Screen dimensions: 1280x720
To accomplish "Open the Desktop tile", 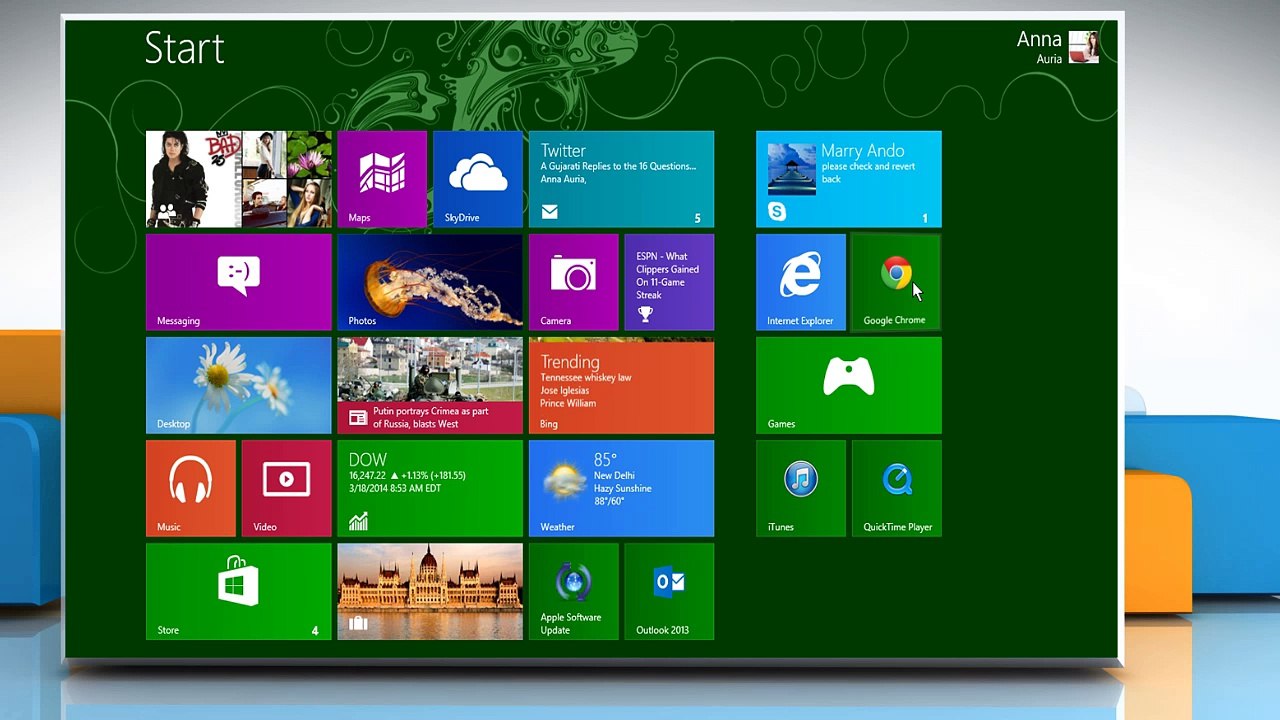I will (238, 385).
